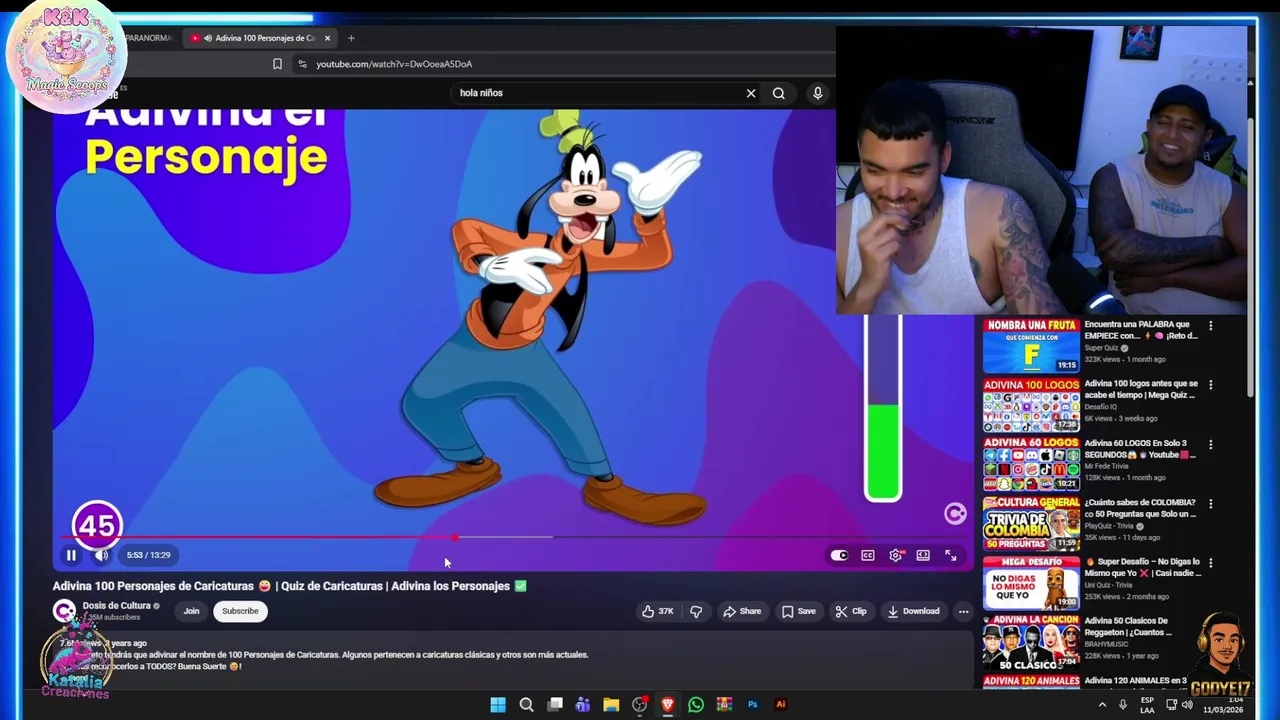
Task: Toggle the autoplay switch in player controls
Action: 839,556
